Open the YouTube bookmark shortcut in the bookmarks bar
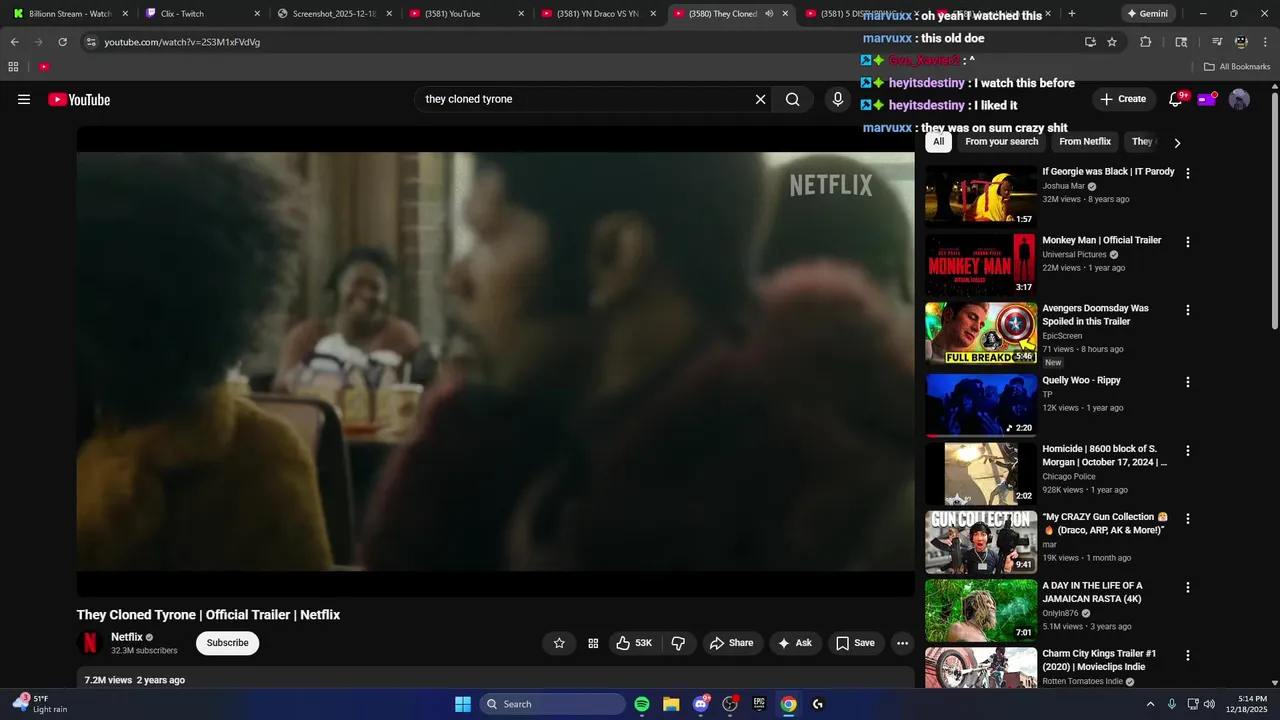This screenshot has height=720, width=1280. [x=44, y=67]
